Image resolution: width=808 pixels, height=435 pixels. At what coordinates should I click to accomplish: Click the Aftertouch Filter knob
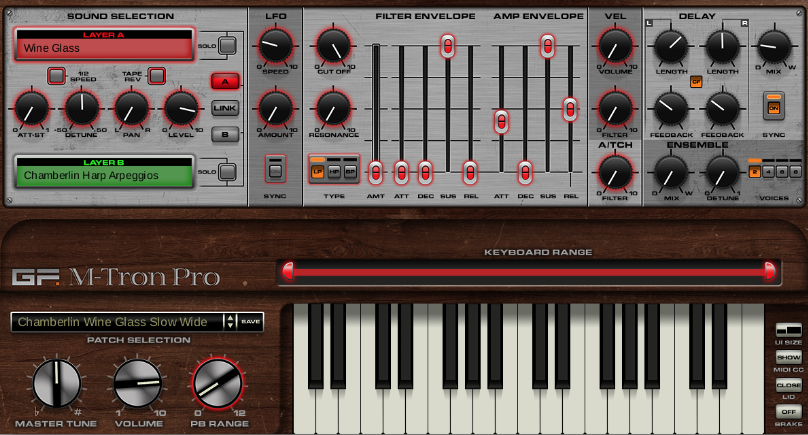(x=615, y=173)
